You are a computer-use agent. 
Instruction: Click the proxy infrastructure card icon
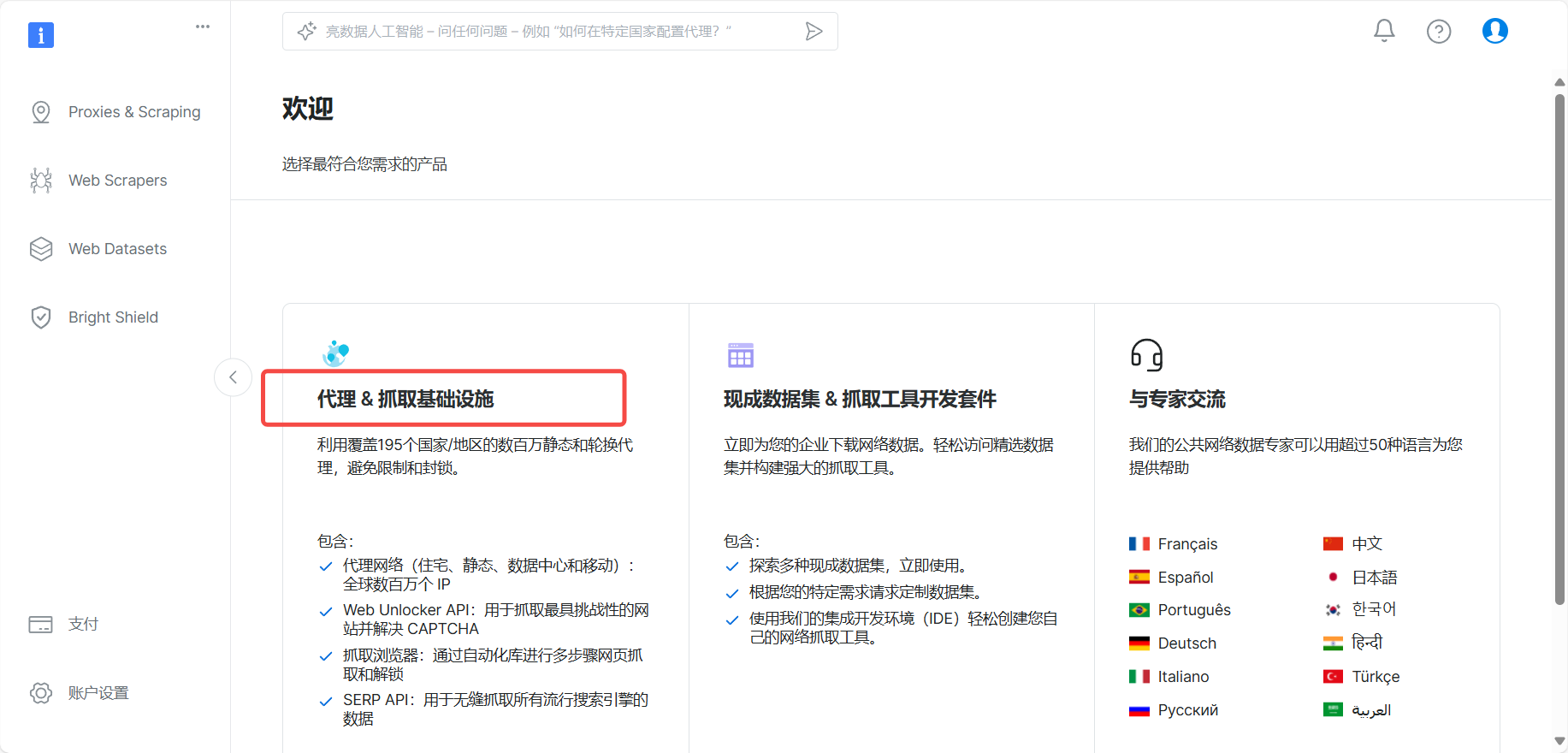coord(335,353)
